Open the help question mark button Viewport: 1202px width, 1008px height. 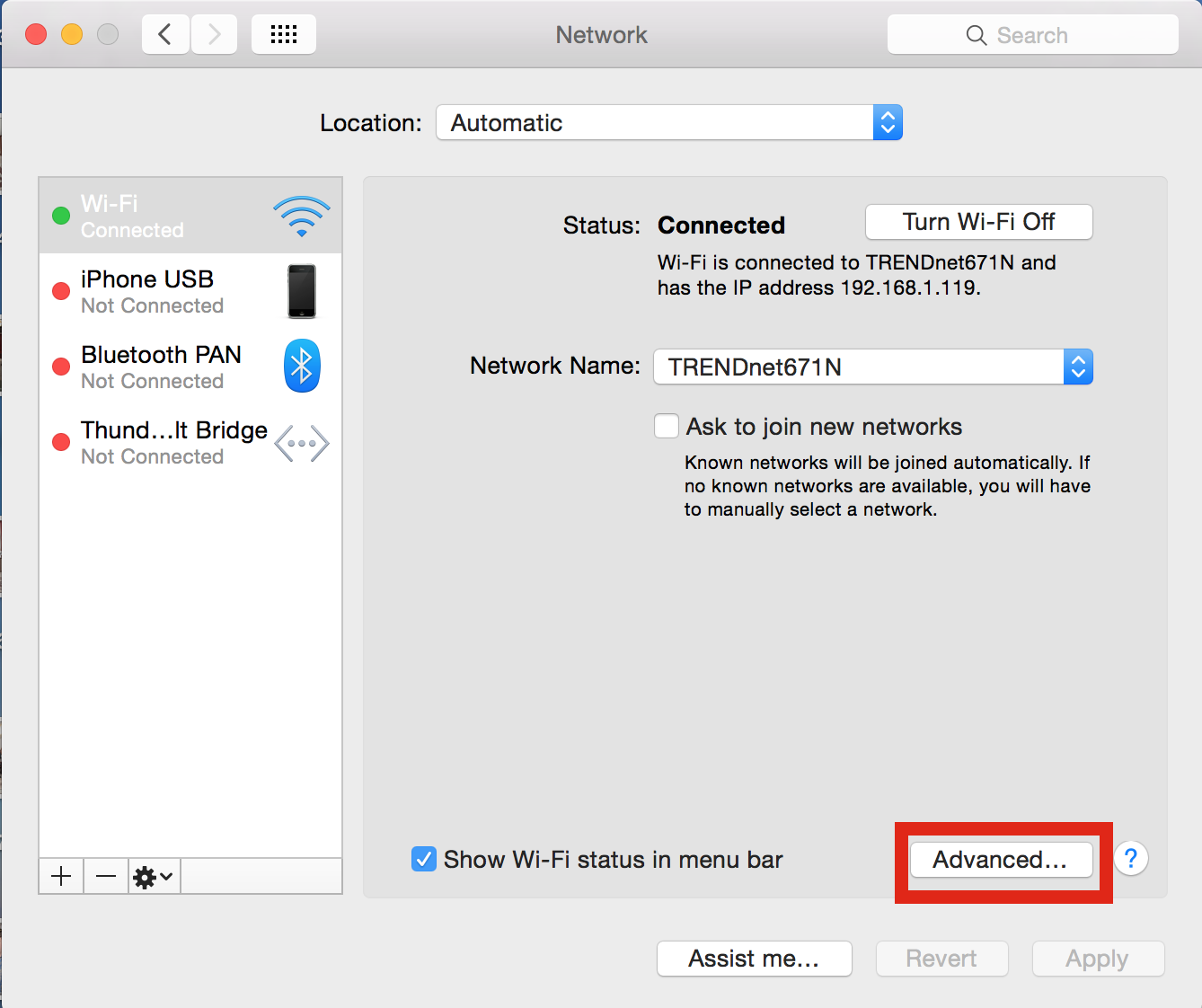pos(1131,859)
